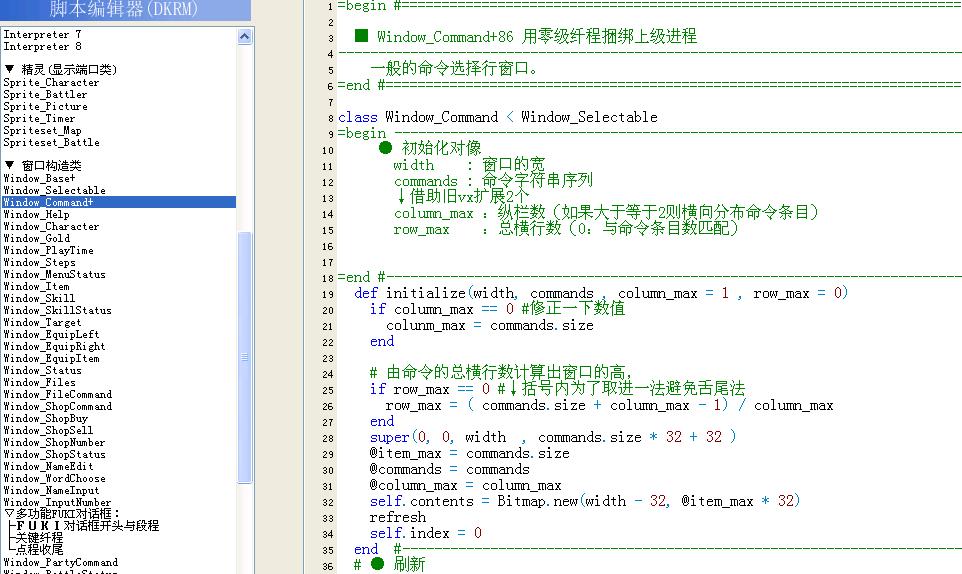Open FUKI对话框开头与段程 script
Image resolution: width=962 pixels, height=574 pixels.
click(x=87, y=526)
